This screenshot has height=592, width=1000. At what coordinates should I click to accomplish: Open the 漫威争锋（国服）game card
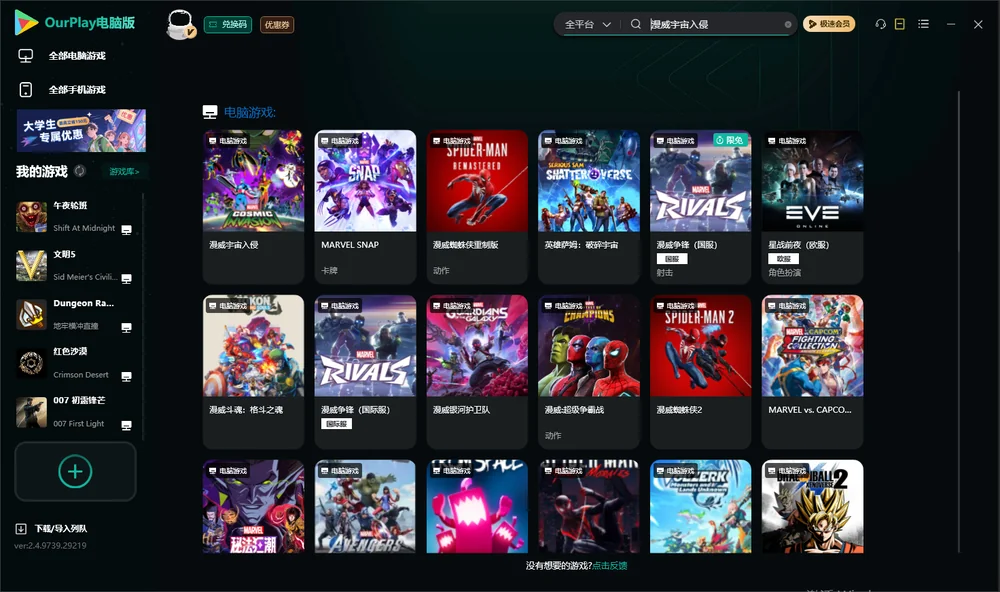tap(700, 207)
